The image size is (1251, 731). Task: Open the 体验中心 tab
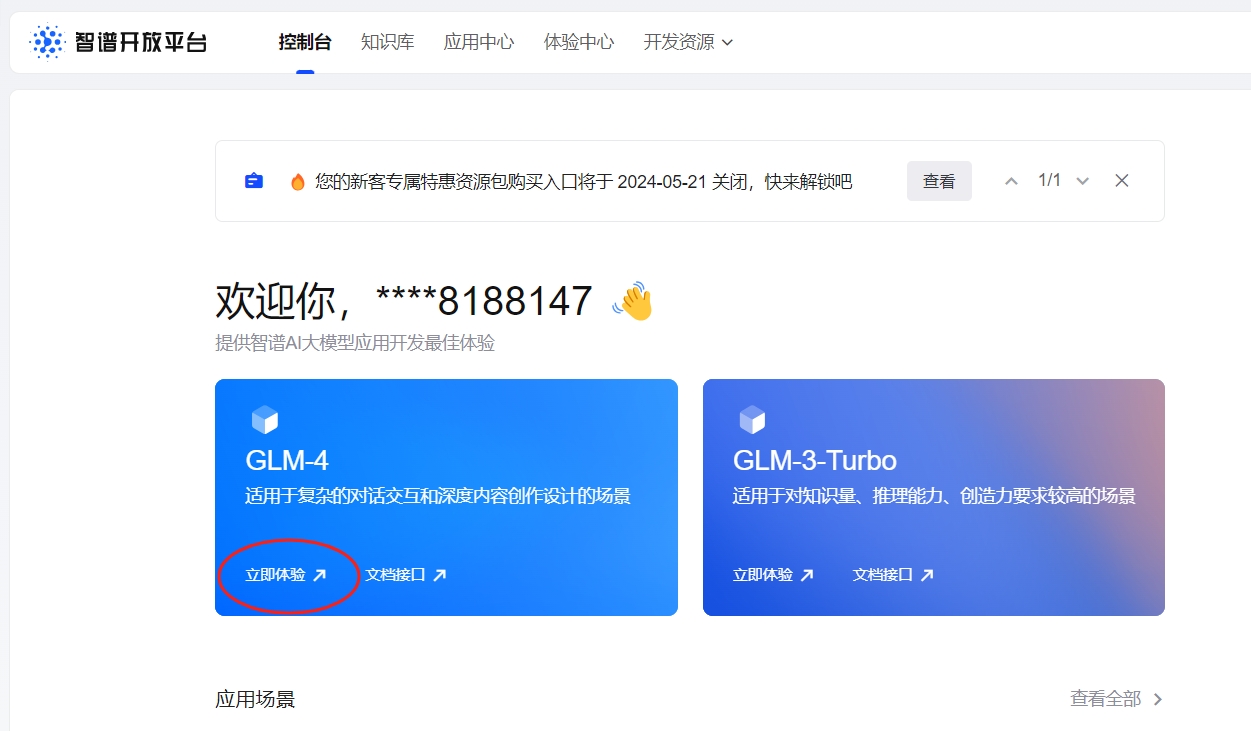point(579,42)
